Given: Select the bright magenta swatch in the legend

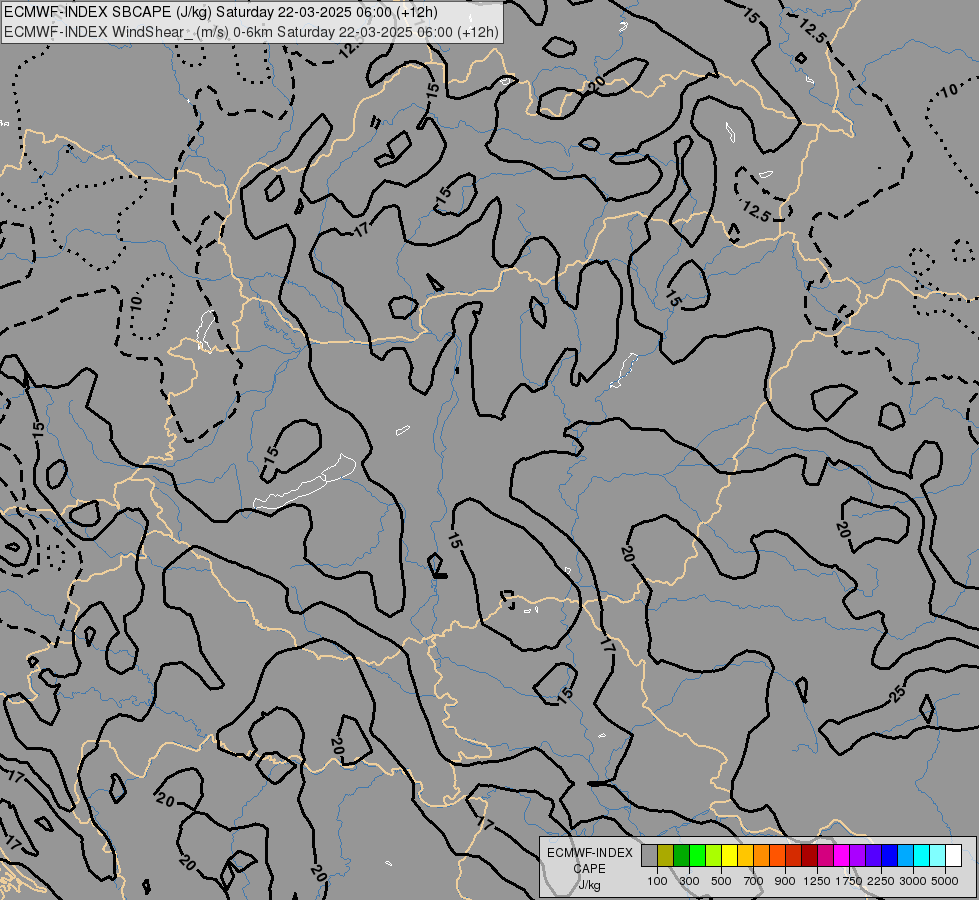Looking at the screenshot, I should (x=842, y=855).
